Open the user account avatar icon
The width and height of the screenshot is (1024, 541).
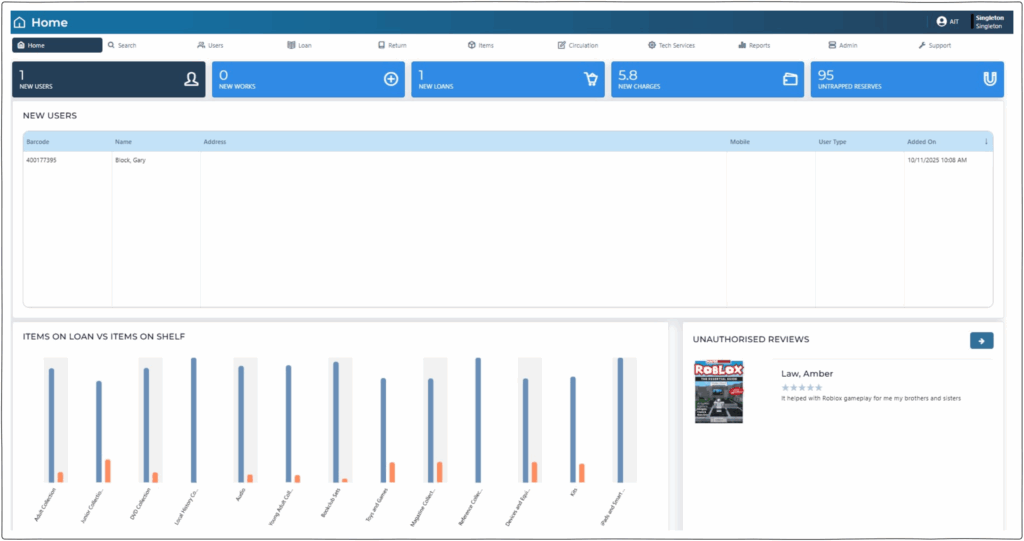(x=941, y=21)
